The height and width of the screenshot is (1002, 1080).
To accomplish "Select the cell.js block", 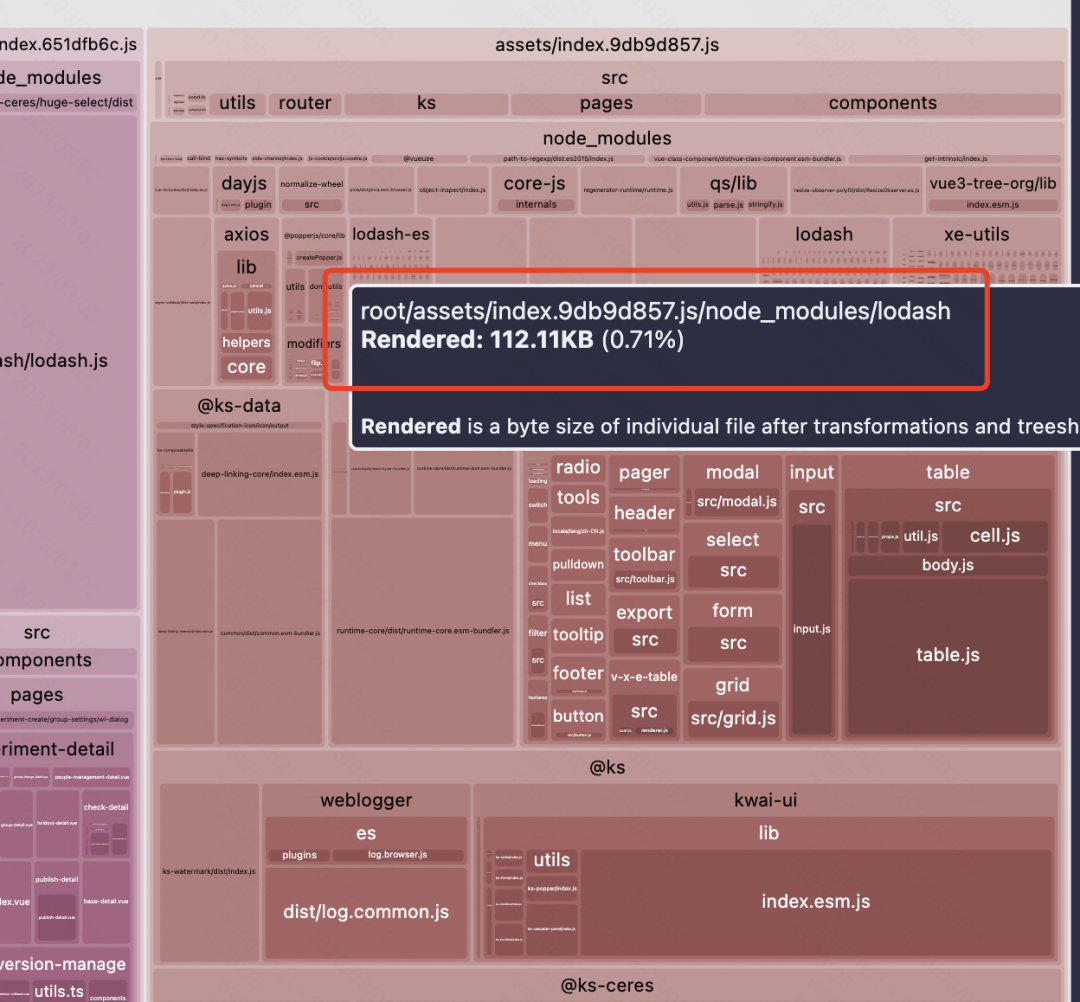I will tap(995, 536).
